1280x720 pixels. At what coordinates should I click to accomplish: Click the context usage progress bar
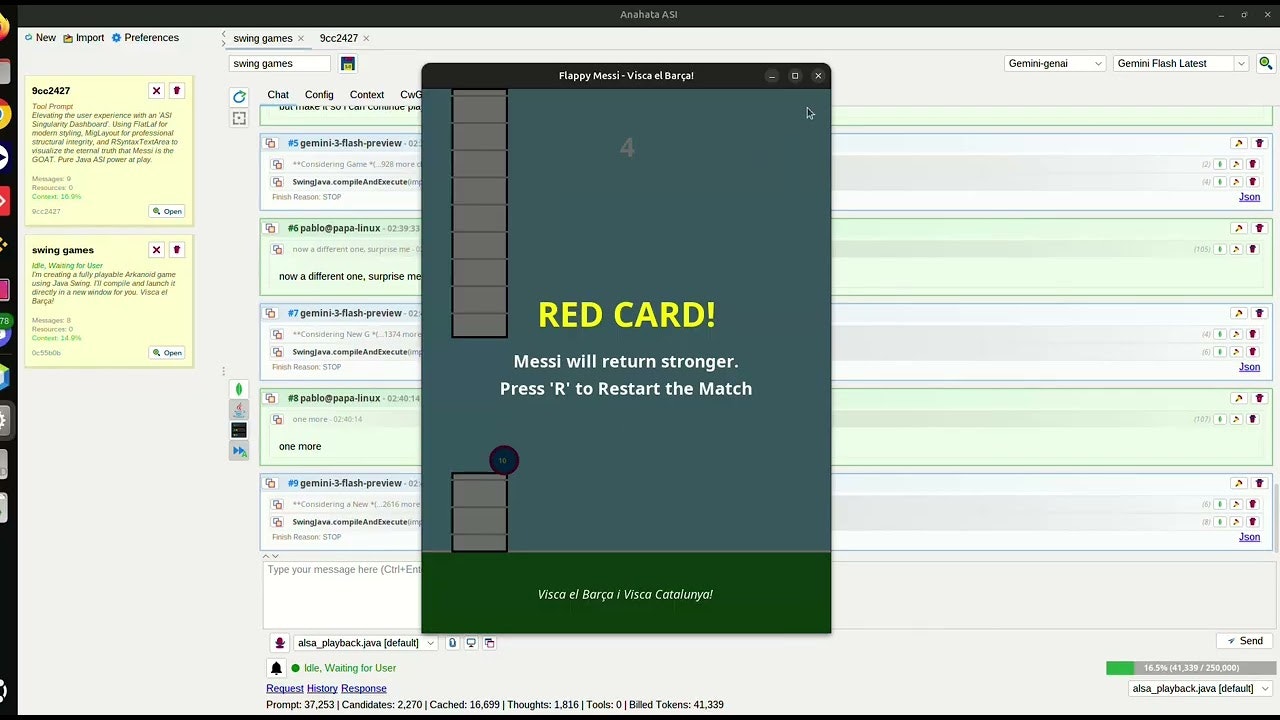tap(1191, 668)
